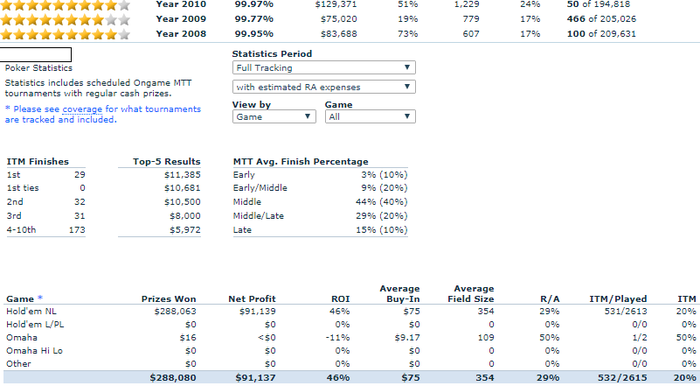
Task: Click the Year 2010 star rating
Action: click(65, 5)
